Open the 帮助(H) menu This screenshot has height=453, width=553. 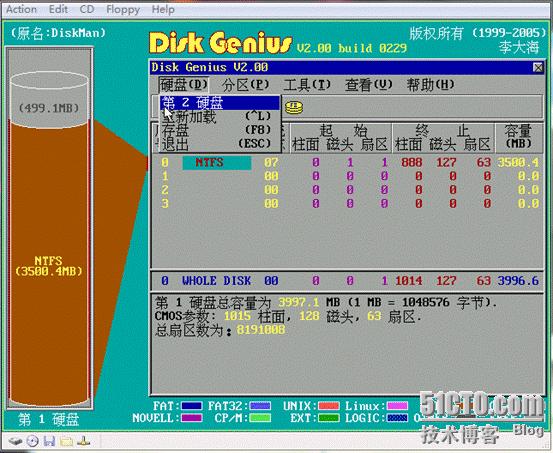431,85
